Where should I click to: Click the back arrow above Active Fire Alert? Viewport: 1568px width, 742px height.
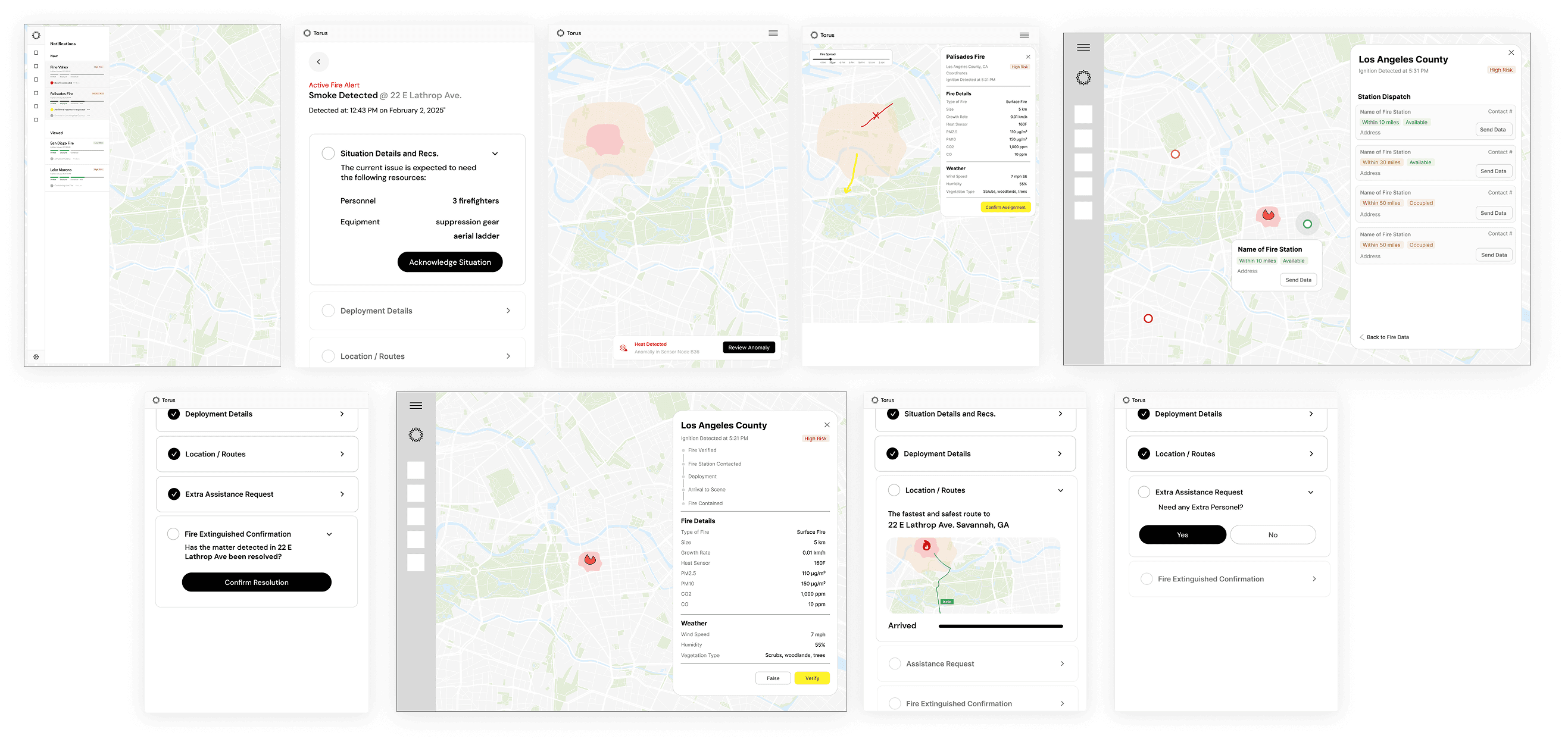coord(318,61)
